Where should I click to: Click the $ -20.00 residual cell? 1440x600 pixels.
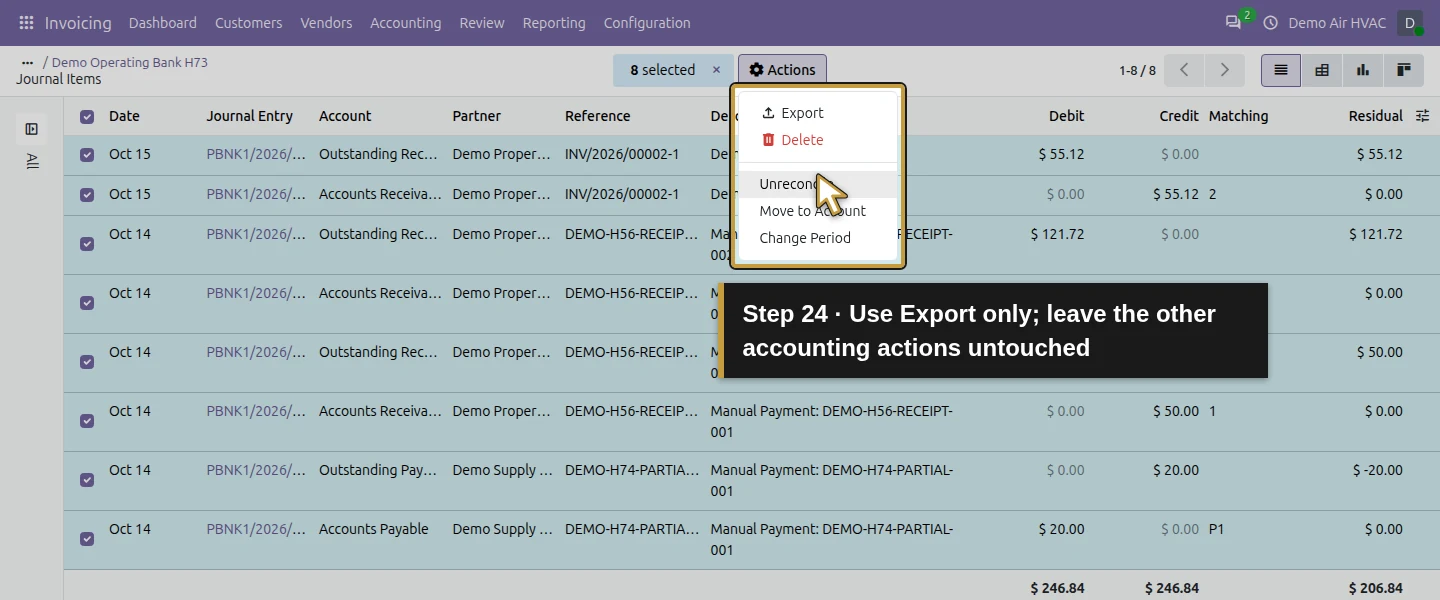point(1377,470)
